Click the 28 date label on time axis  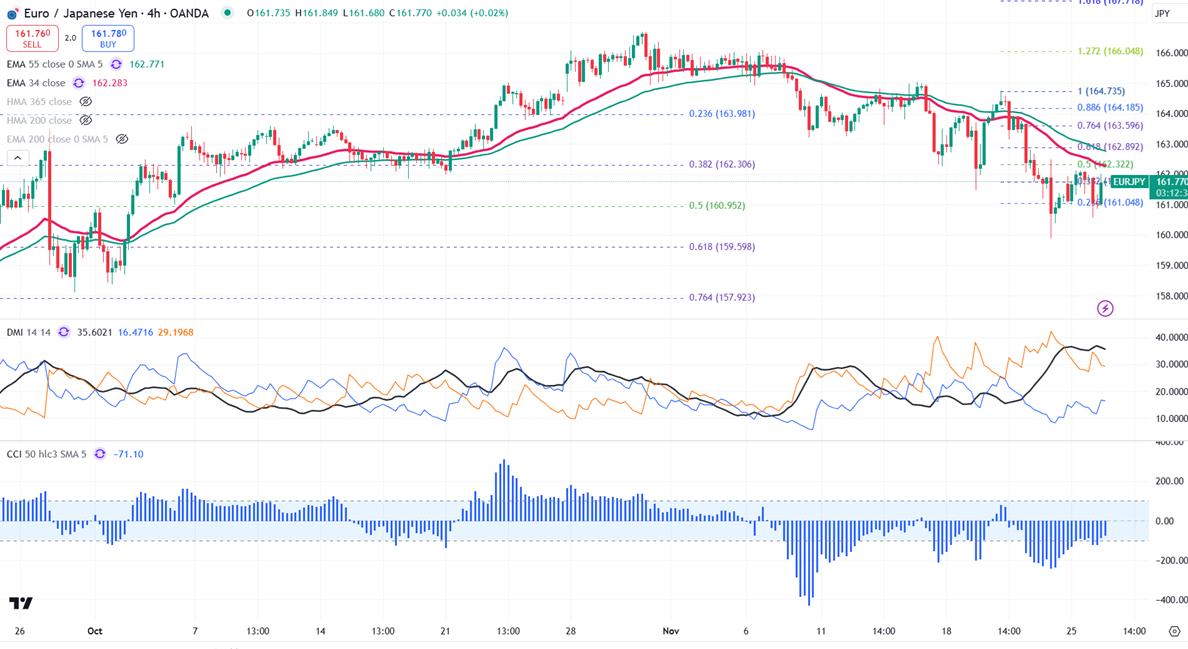(x=571, y=631)
